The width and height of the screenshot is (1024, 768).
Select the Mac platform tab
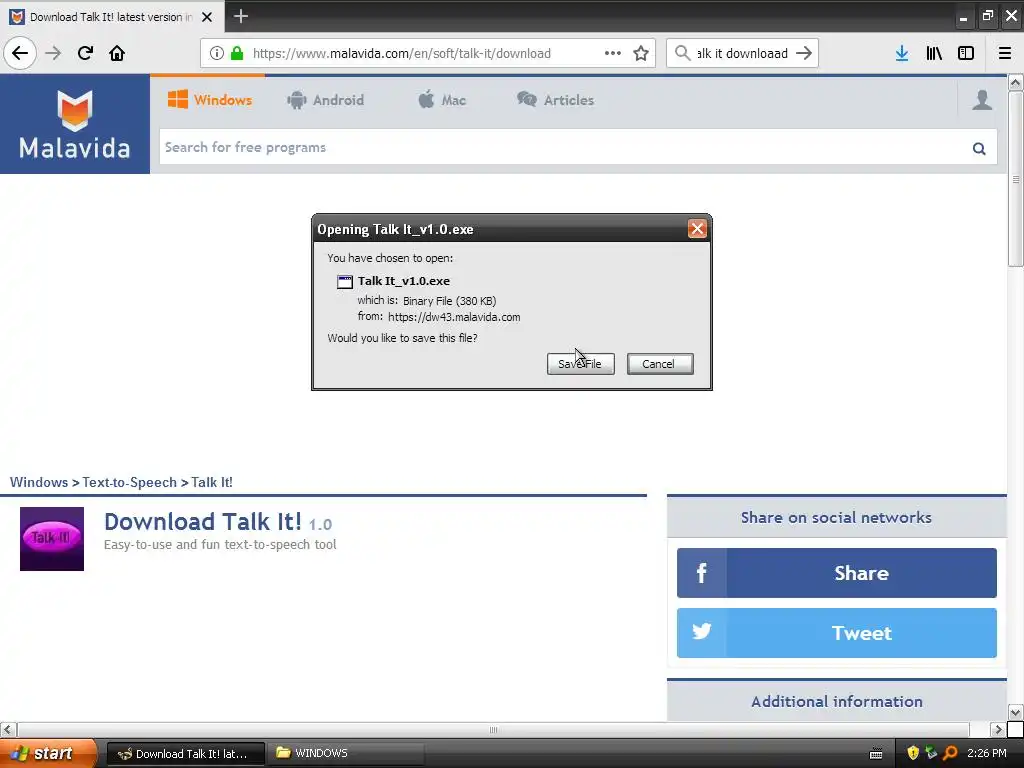pos(442,100)
